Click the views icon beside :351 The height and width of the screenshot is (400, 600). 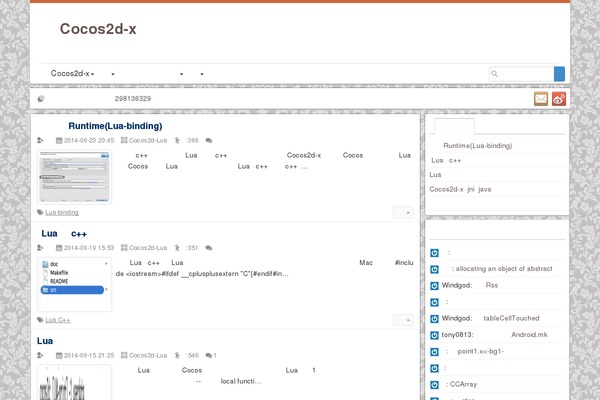(177, 248)
